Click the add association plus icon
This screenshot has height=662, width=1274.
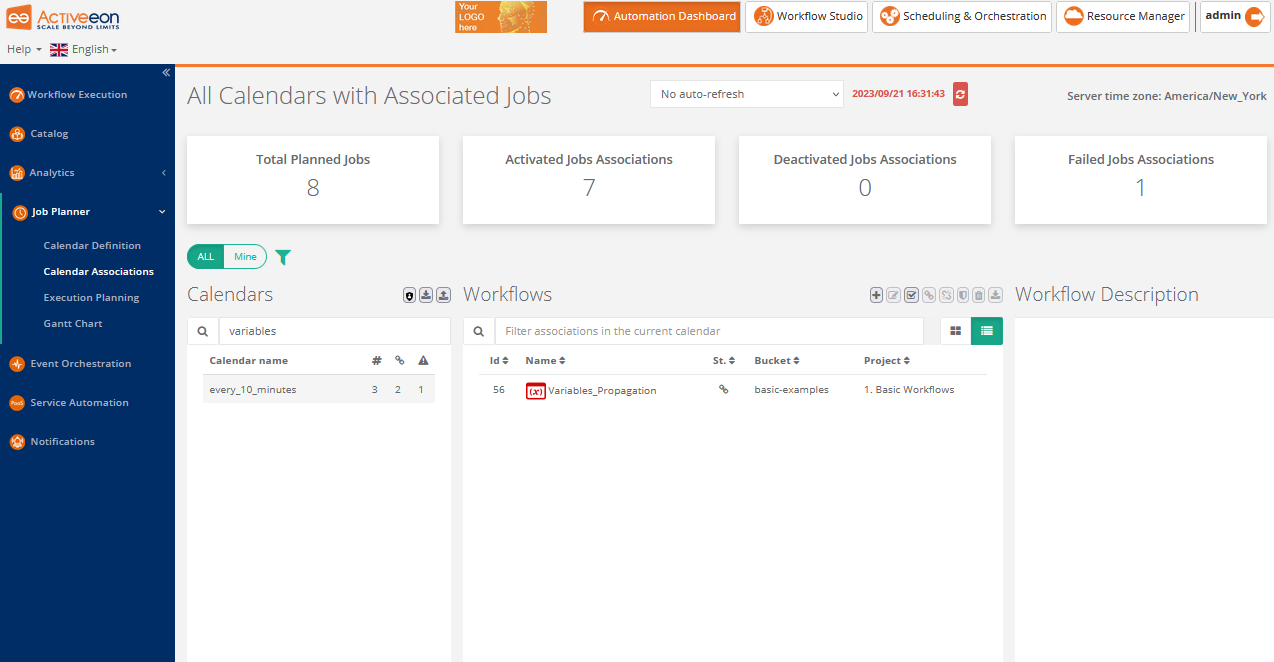pyautogui.click(x=876, y=295)
